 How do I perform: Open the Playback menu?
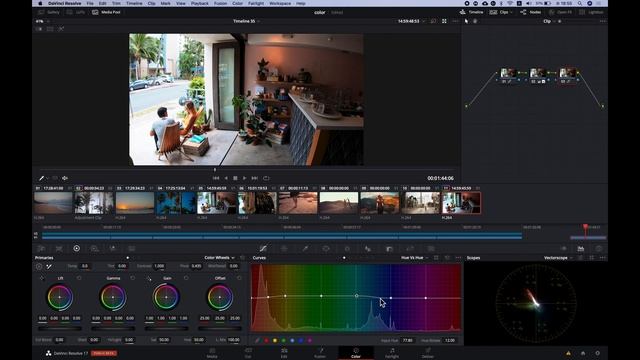pyautogui.click(x=200, y=3)
